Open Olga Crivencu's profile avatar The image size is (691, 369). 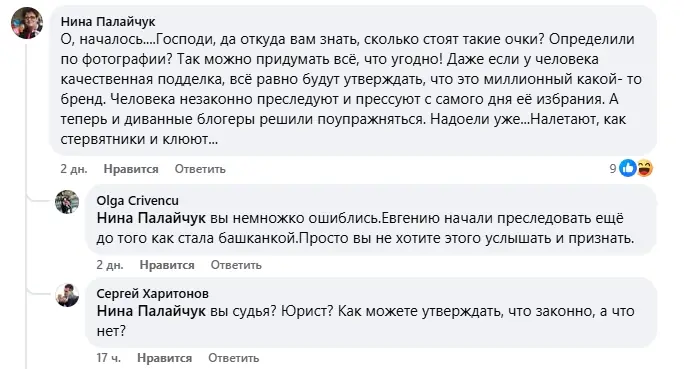point(67,202)
